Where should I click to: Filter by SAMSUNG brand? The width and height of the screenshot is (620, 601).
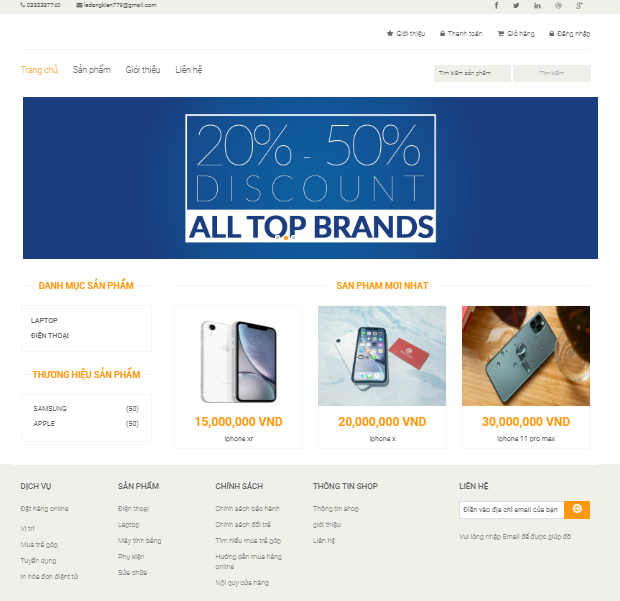click(x=50, y=408)
